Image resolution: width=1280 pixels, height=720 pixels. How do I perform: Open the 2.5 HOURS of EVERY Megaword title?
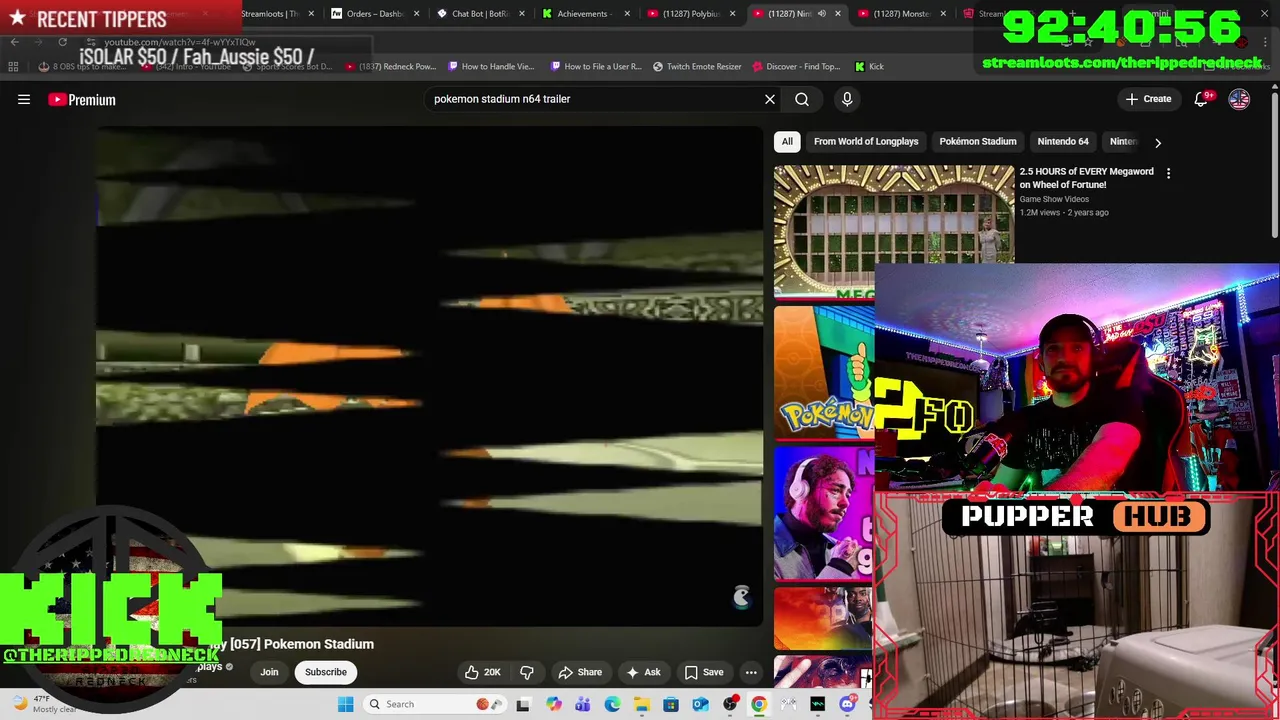click(x=1086, y=178)
